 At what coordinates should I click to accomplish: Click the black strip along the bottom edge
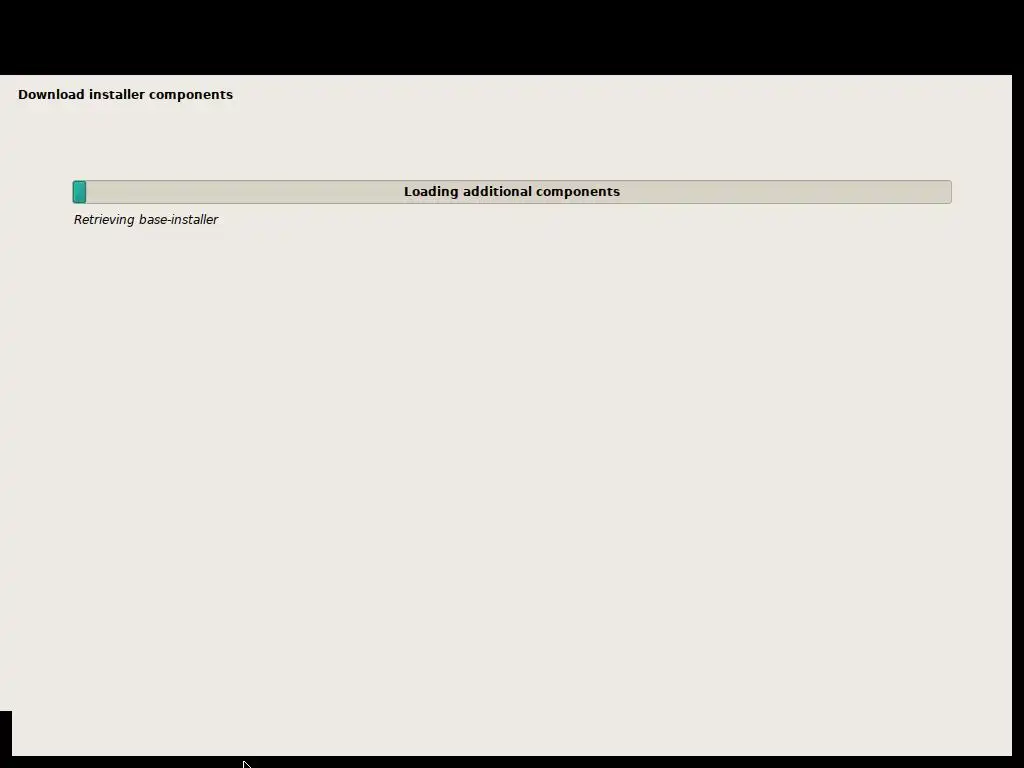point(512,762)
